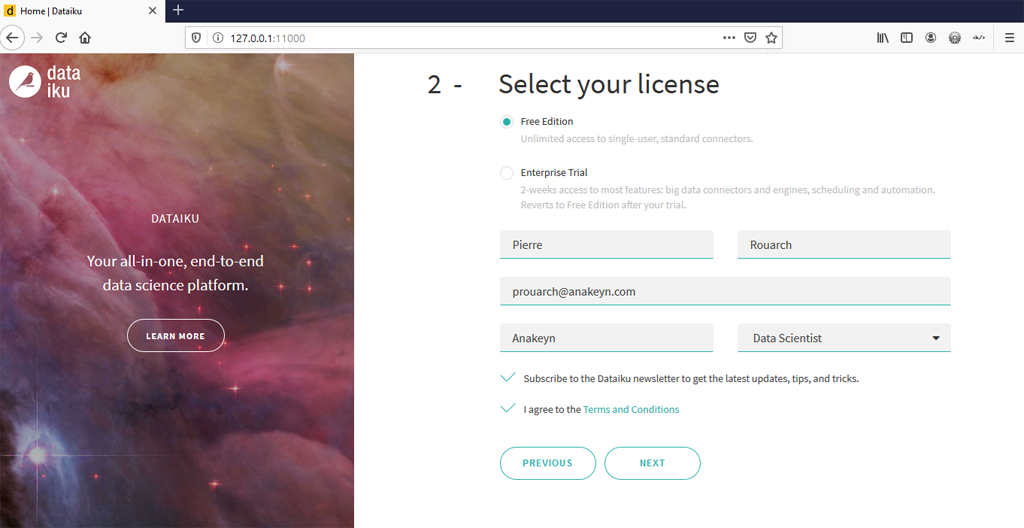
Task: Select the Home | Dataiku tab
Action: [82, 11]
